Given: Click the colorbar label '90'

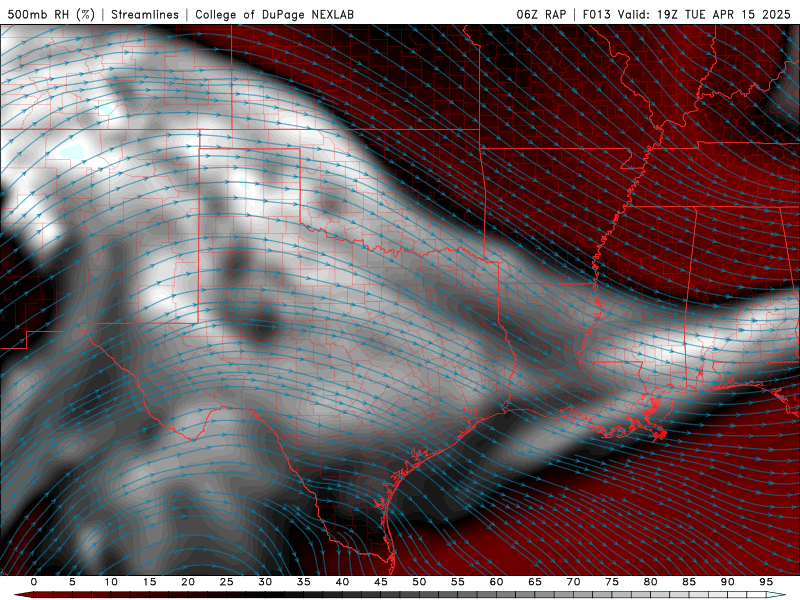Looking at the screenshot, I should click(727, 582).
